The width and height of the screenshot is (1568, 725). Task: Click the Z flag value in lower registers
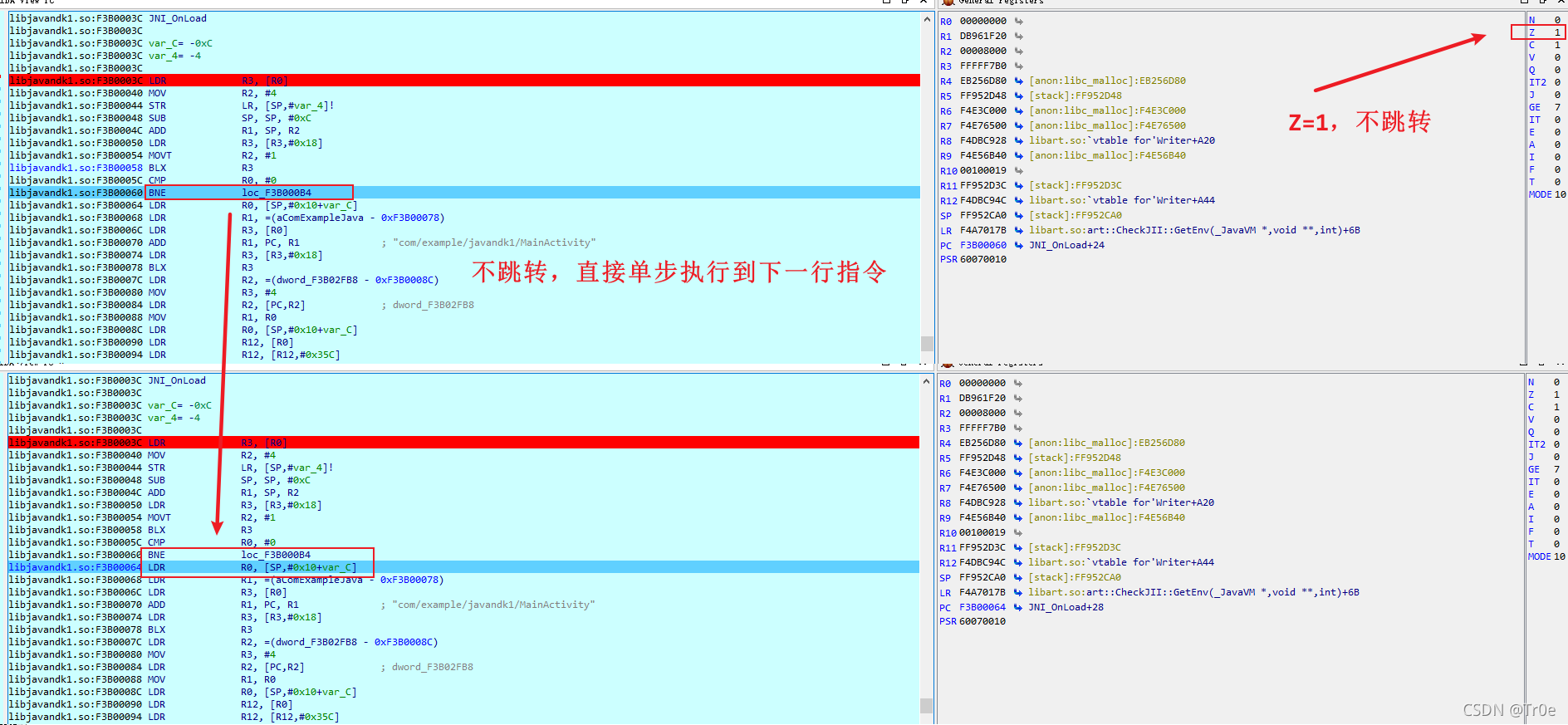click(1556, 394)
